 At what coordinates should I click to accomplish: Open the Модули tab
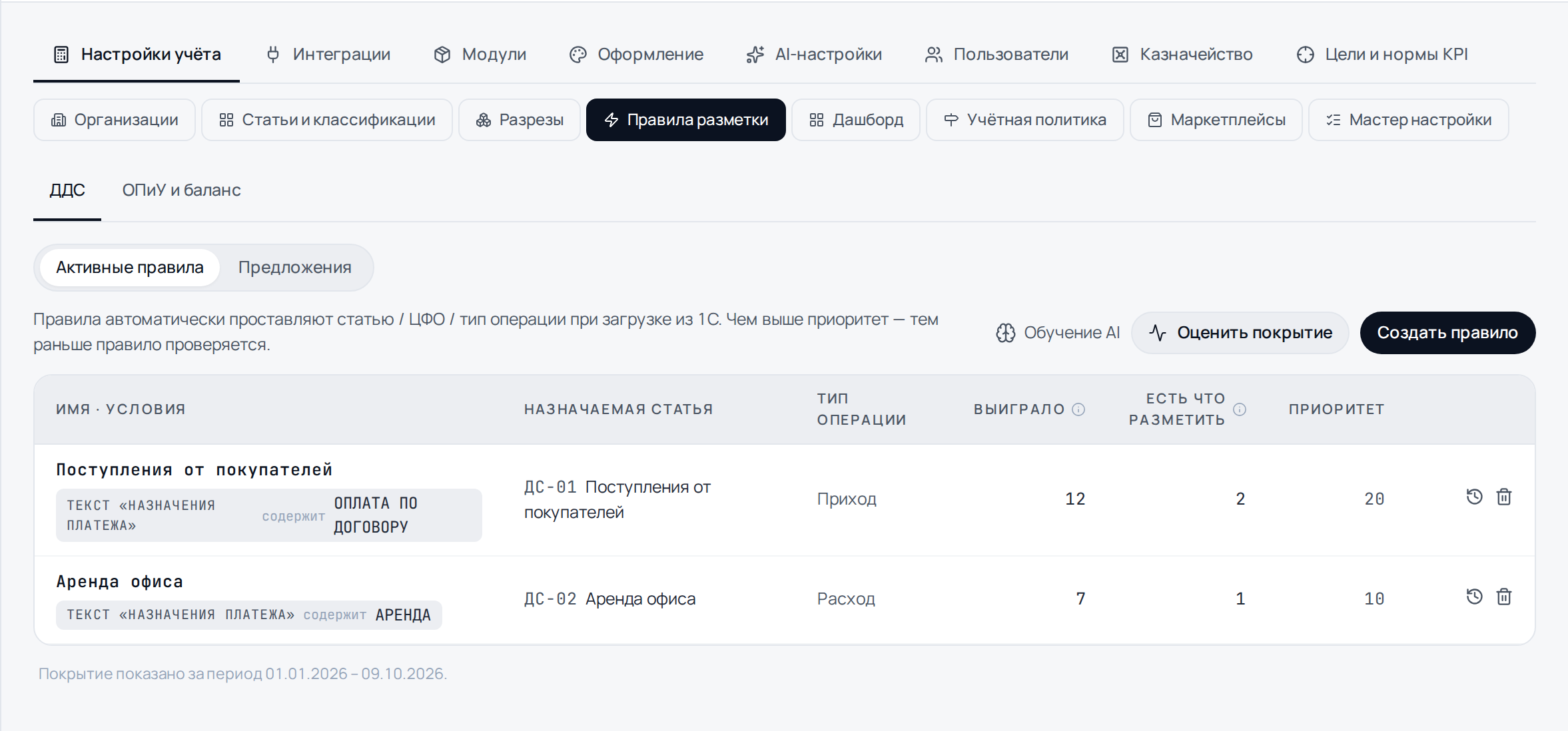click(x=480, y=55)
